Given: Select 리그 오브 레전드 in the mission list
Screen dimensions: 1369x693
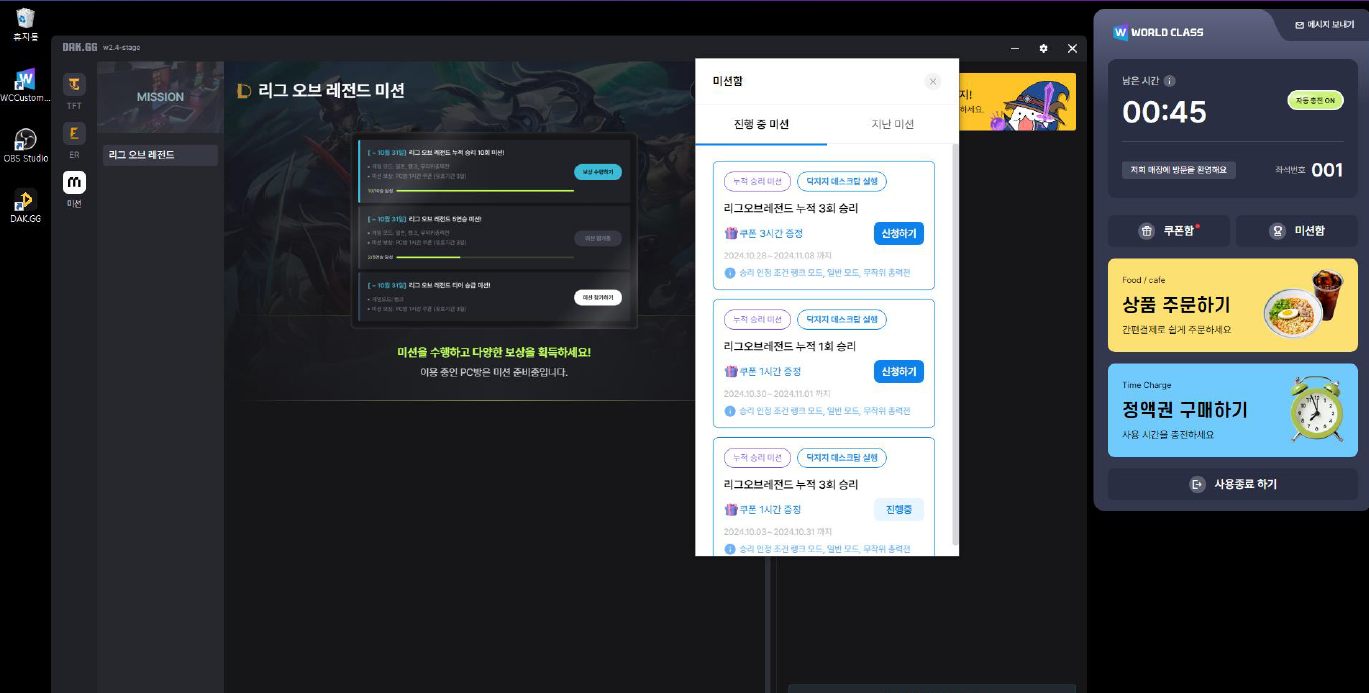Looking at the screenshot, I should click(160, 155).
